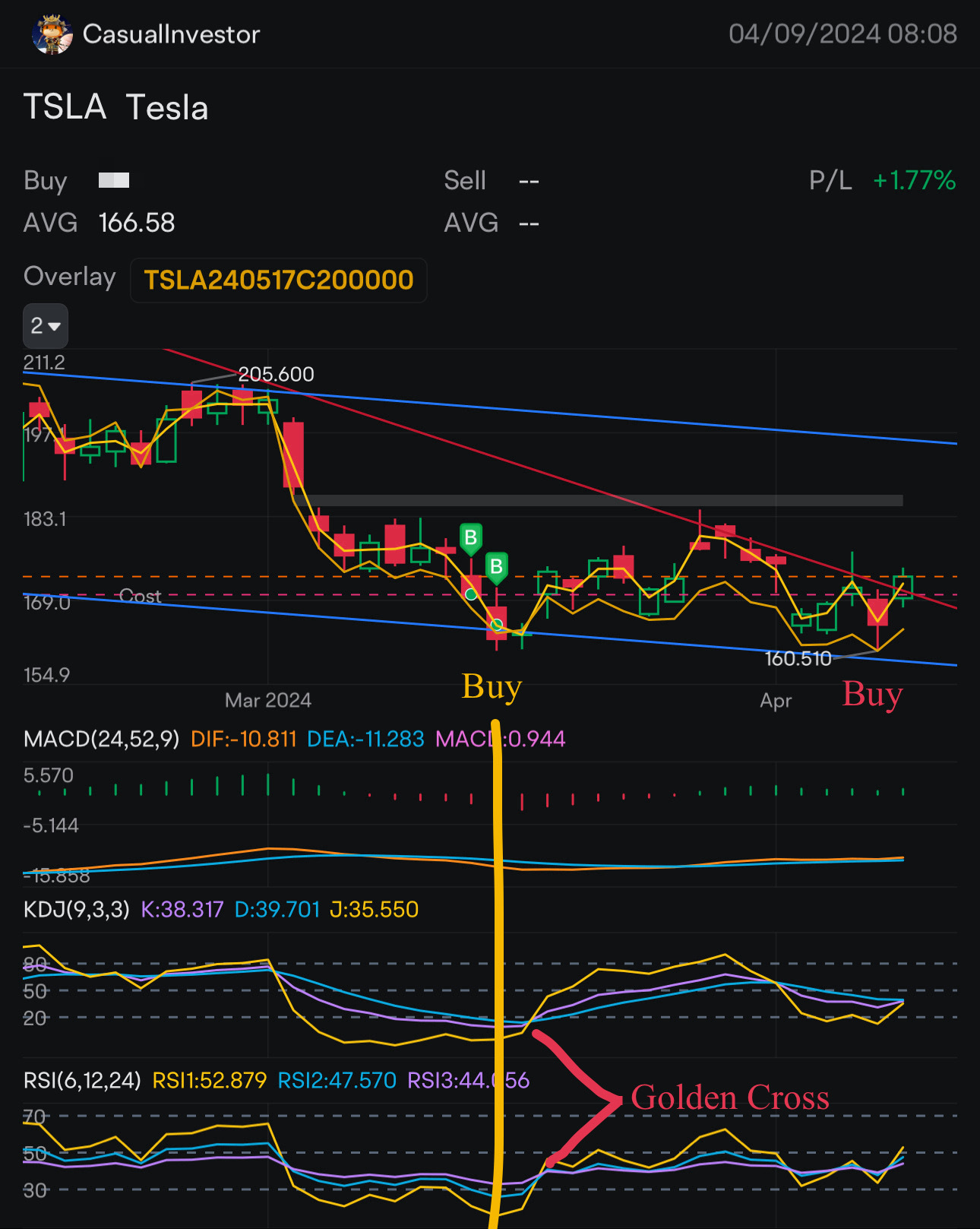Select the 205.600 high price label
980x1229 pixels.
pos(276,374)
